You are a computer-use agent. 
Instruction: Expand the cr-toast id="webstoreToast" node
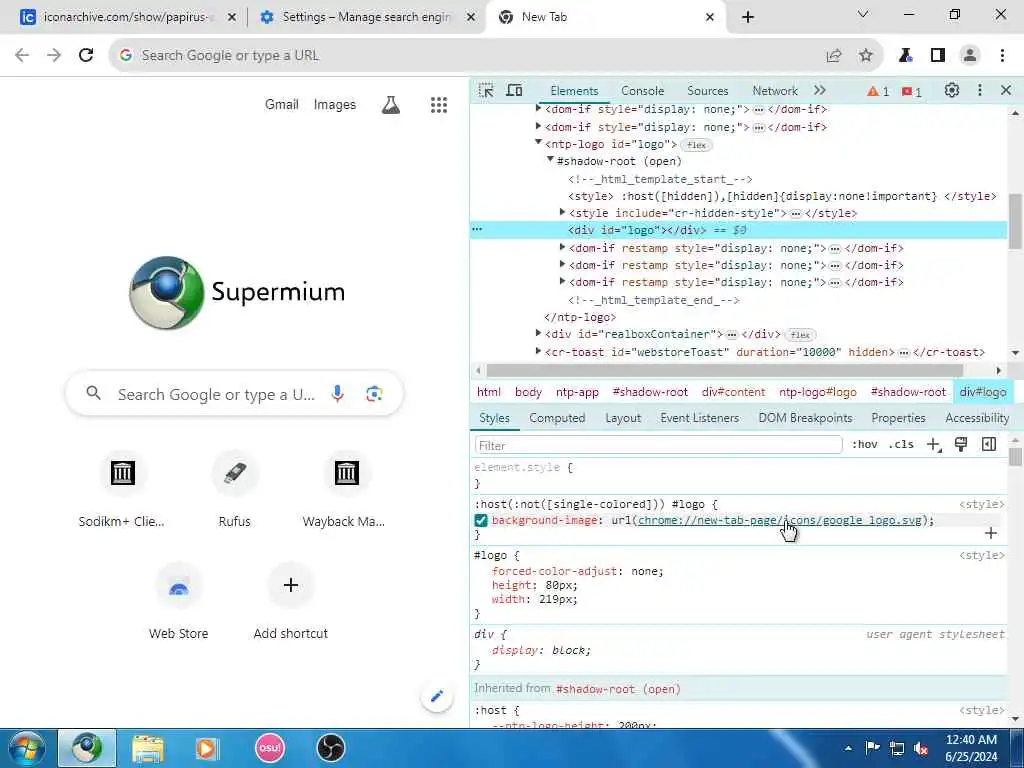(538, 351)
